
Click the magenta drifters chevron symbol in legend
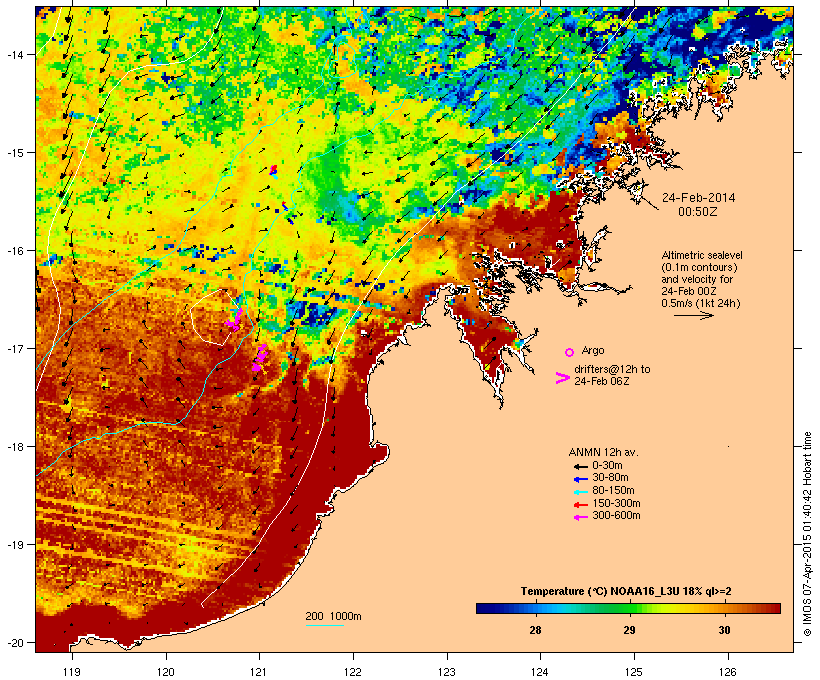click(562, 378)
